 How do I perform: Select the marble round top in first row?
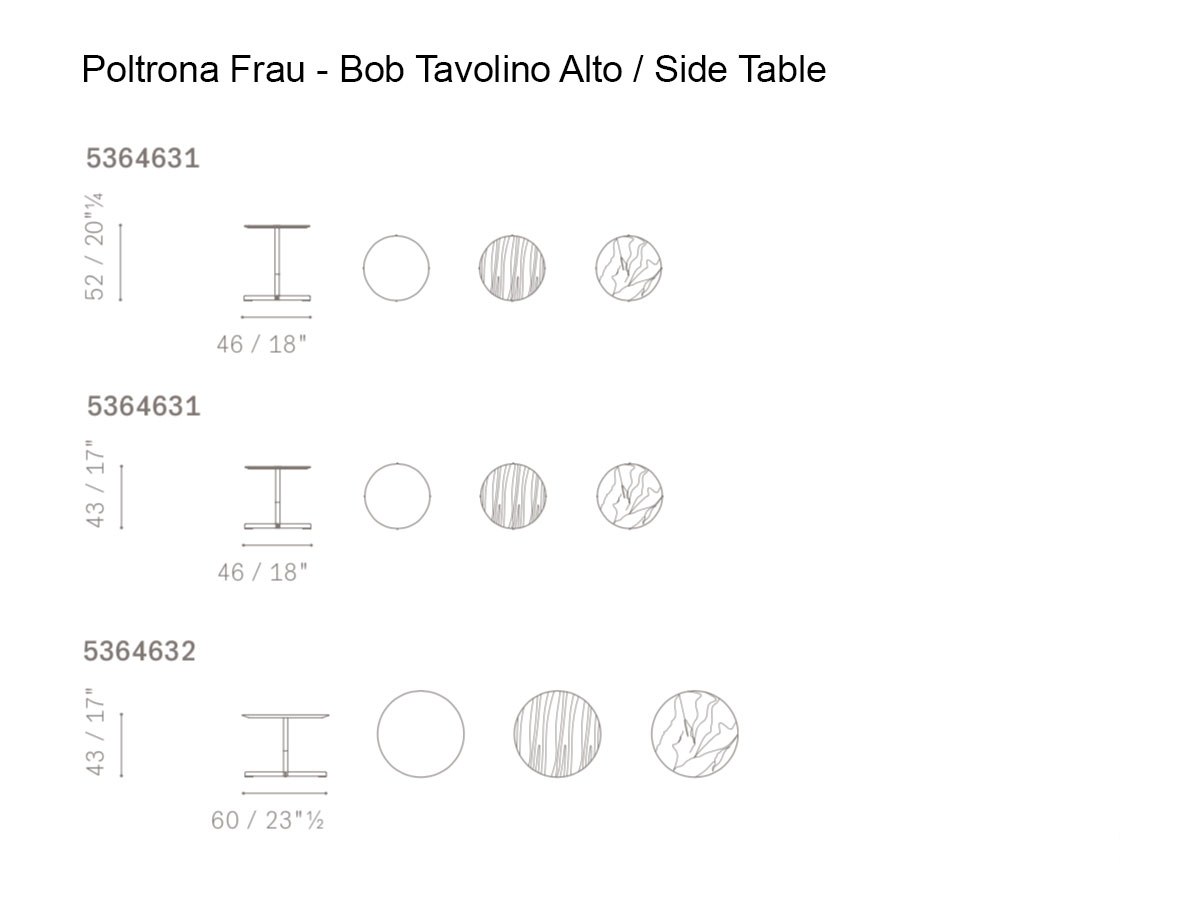tap(629, 268)
